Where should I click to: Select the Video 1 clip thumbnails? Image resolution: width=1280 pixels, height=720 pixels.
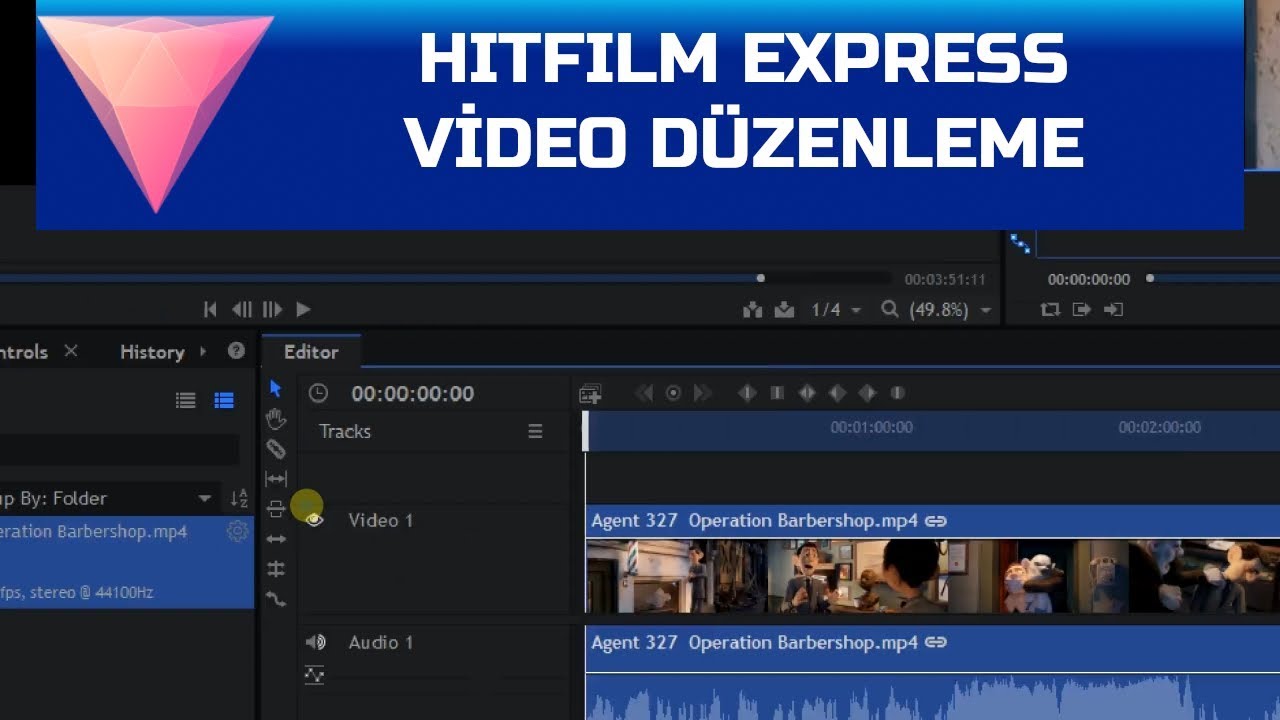[x=932, y=576]
